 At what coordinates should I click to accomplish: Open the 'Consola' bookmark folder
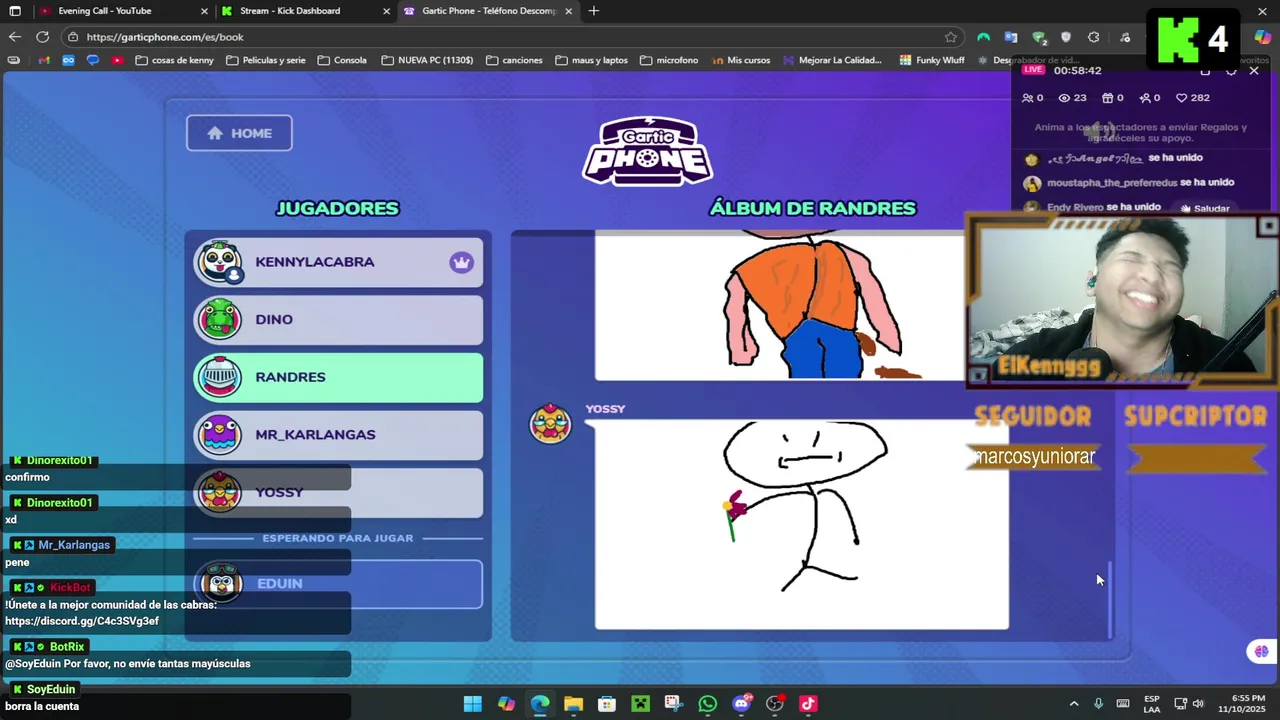[x=342, y=60]
